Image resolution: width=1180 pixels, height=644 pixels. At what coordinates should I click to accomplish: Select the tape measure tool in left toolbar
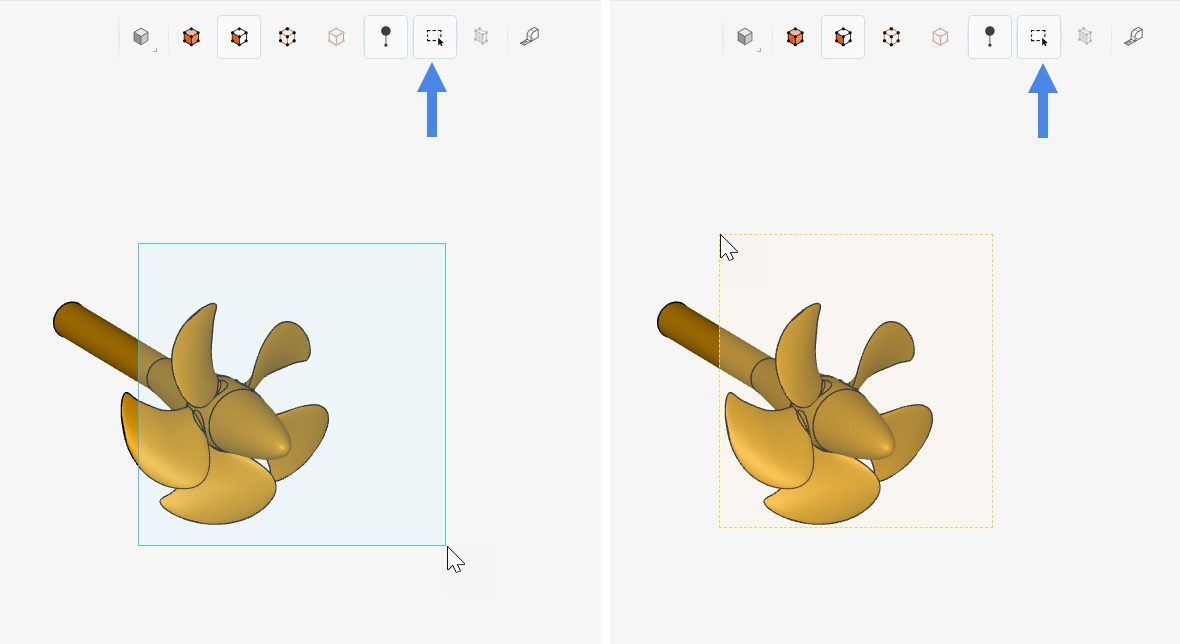pyautogui.click(x=530, y=36)
